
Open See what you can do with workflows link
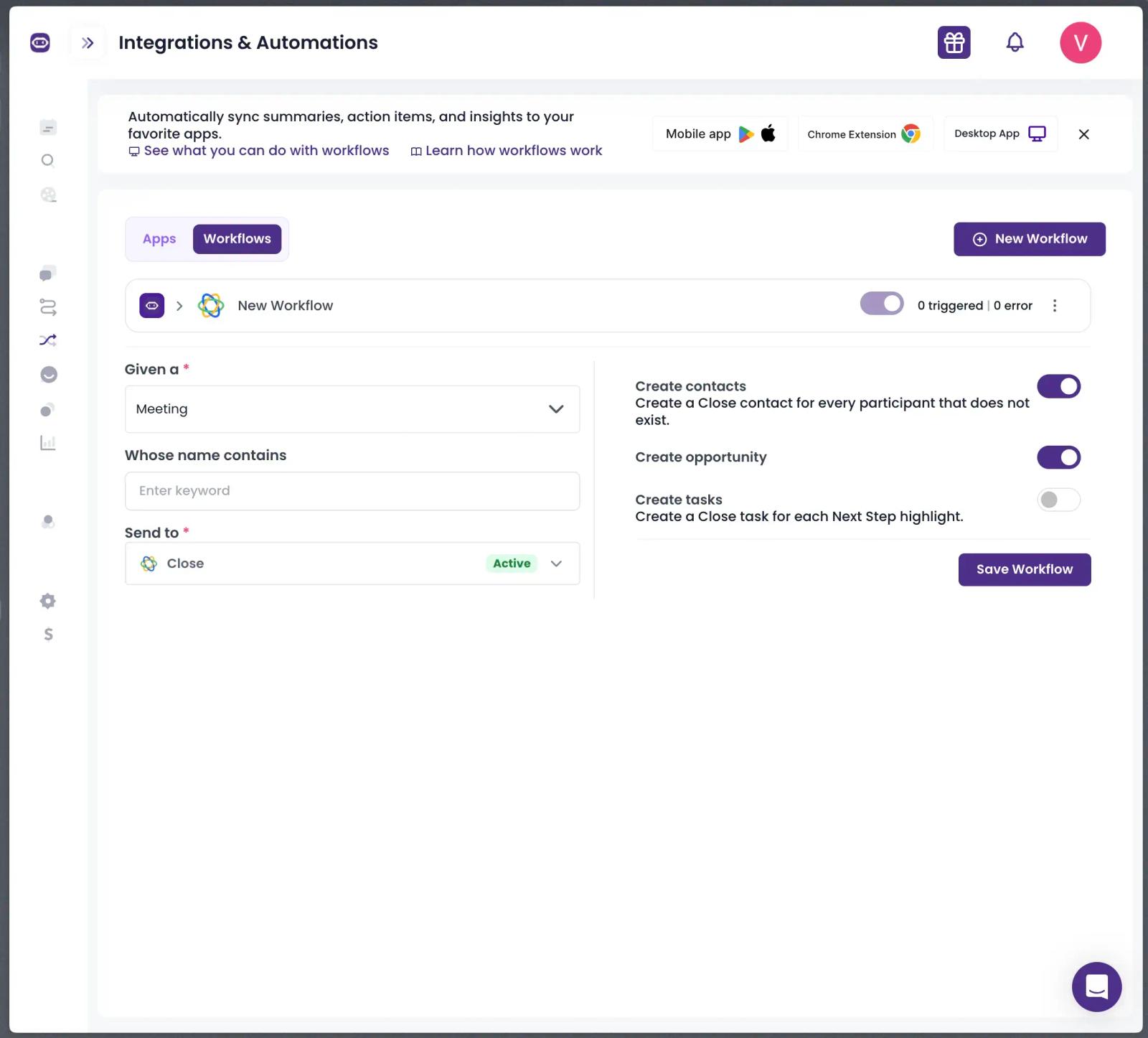click(x=259, y=151)
